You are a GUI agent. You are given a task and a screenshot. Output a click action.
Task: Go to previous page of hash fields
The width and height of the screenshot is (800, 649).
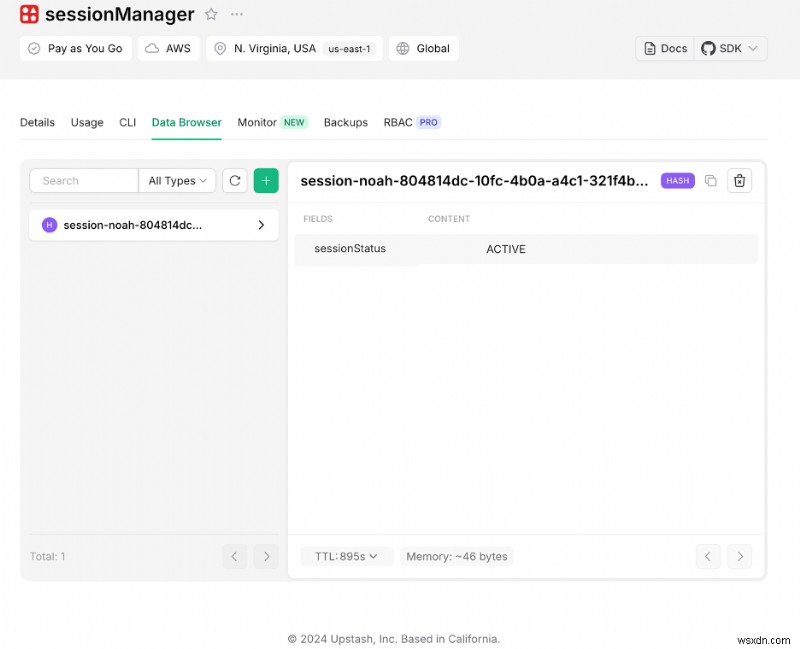point(708,556)
